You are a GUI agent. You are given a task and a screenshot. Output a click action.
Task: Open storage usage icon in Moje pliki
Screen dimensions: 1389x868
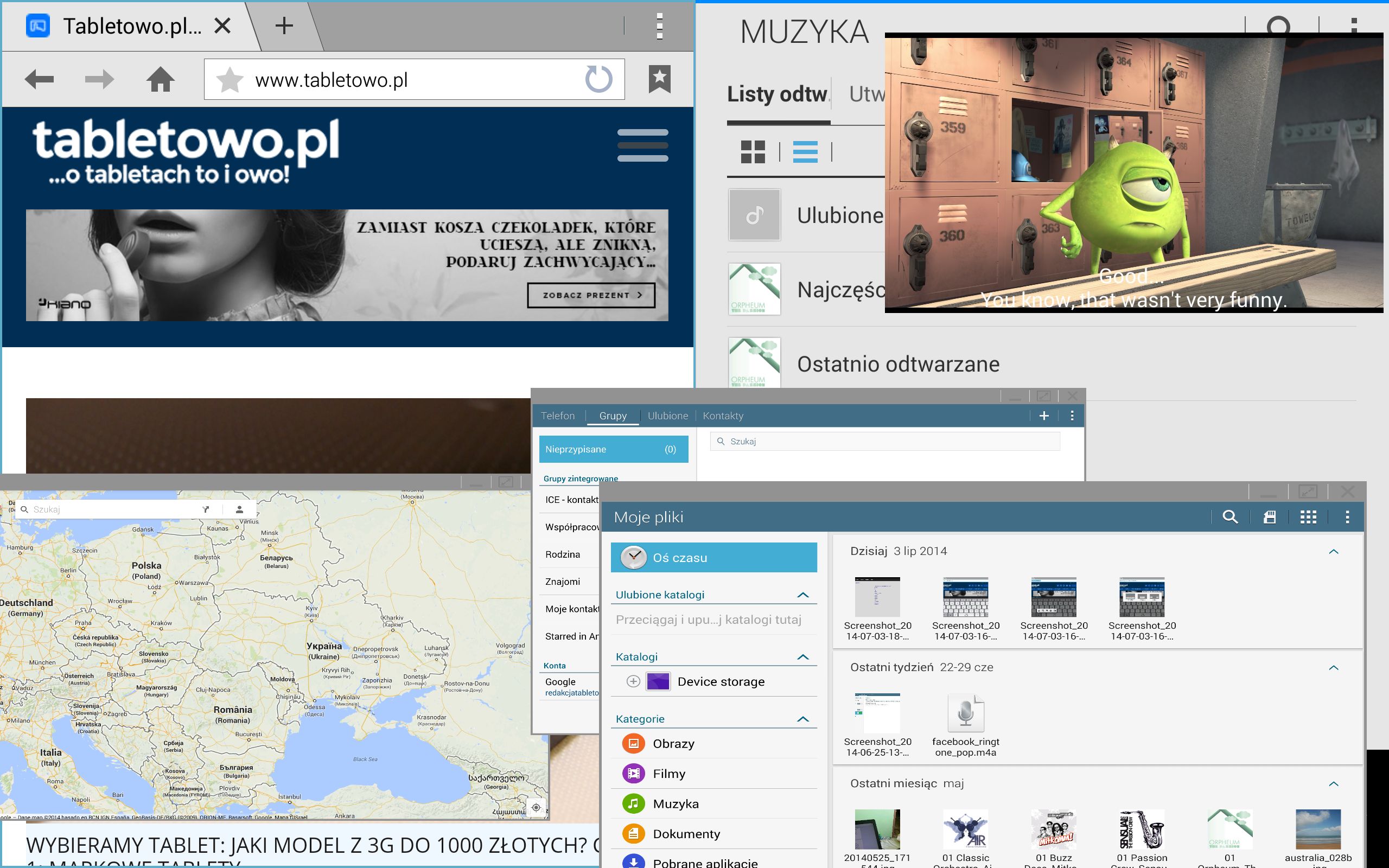[1269, 516]
